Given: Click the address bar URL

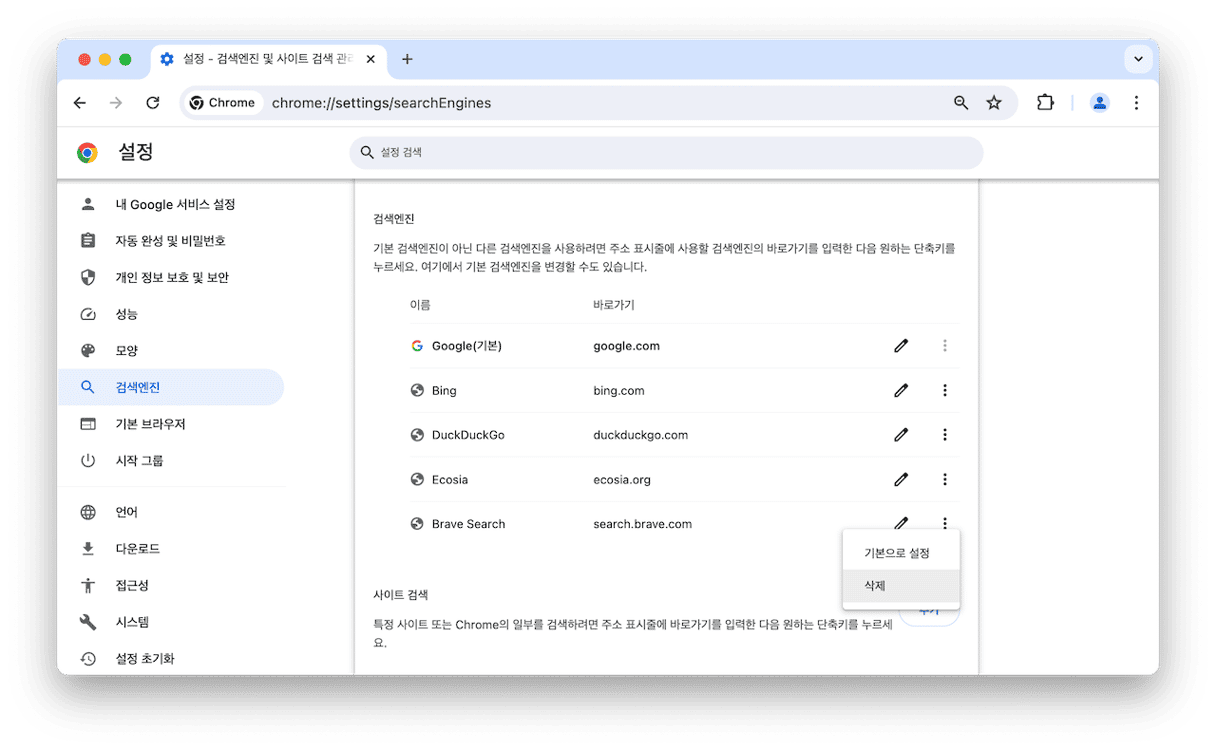Looking at the screenshot, I should [x=382, y=103].
